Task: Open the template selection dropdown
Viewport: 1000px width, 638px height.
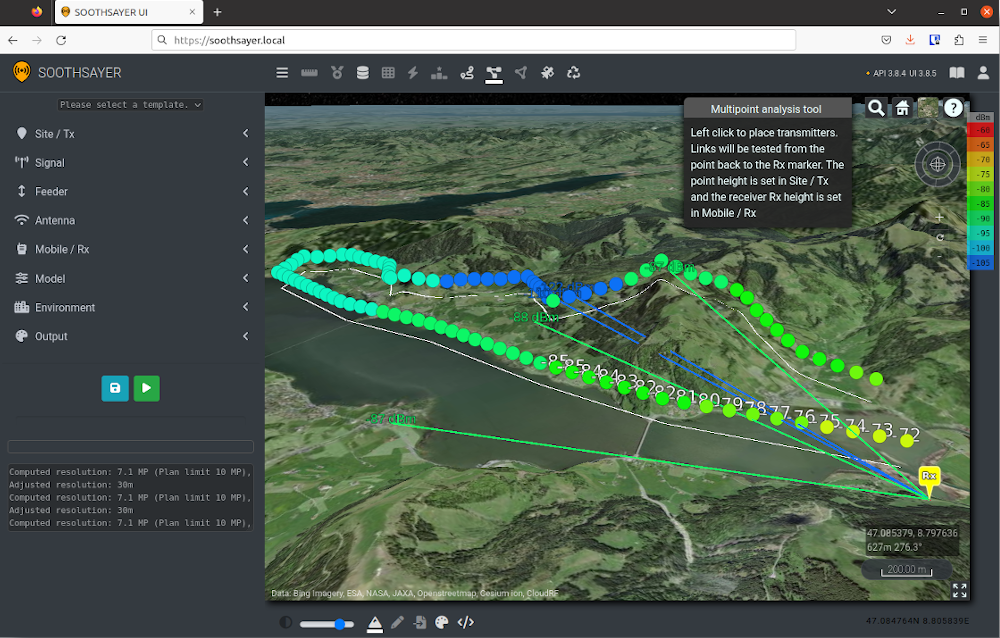Action: pos(131,105)
